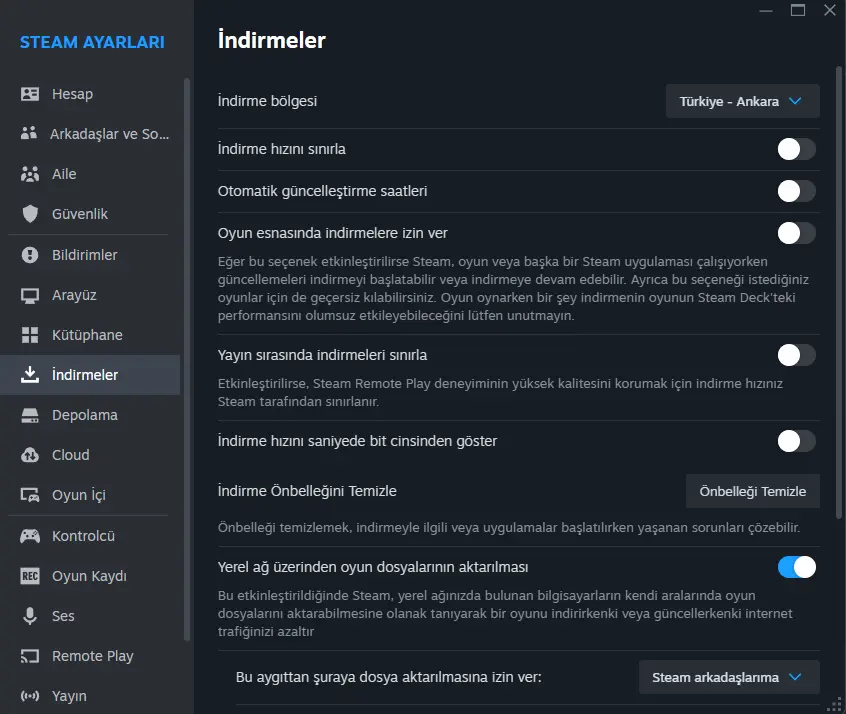
Task: Open Kontrolcü settings
Action: click(90, 536)
